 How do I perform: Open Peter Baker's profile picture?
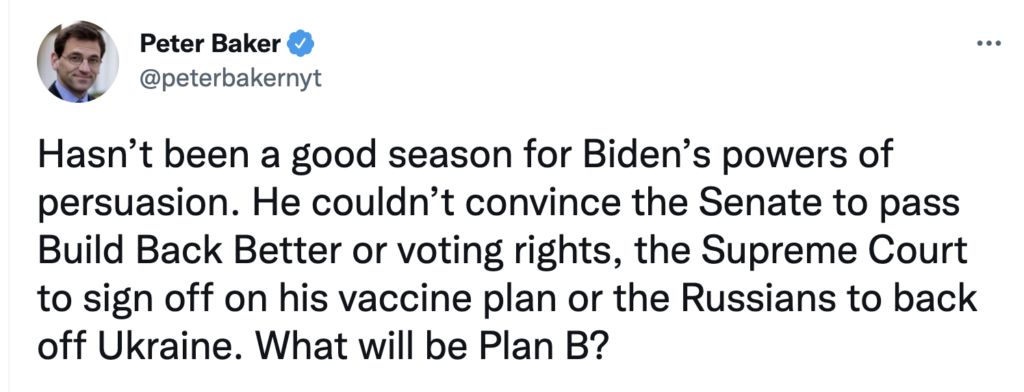click(x=78, y=61)
